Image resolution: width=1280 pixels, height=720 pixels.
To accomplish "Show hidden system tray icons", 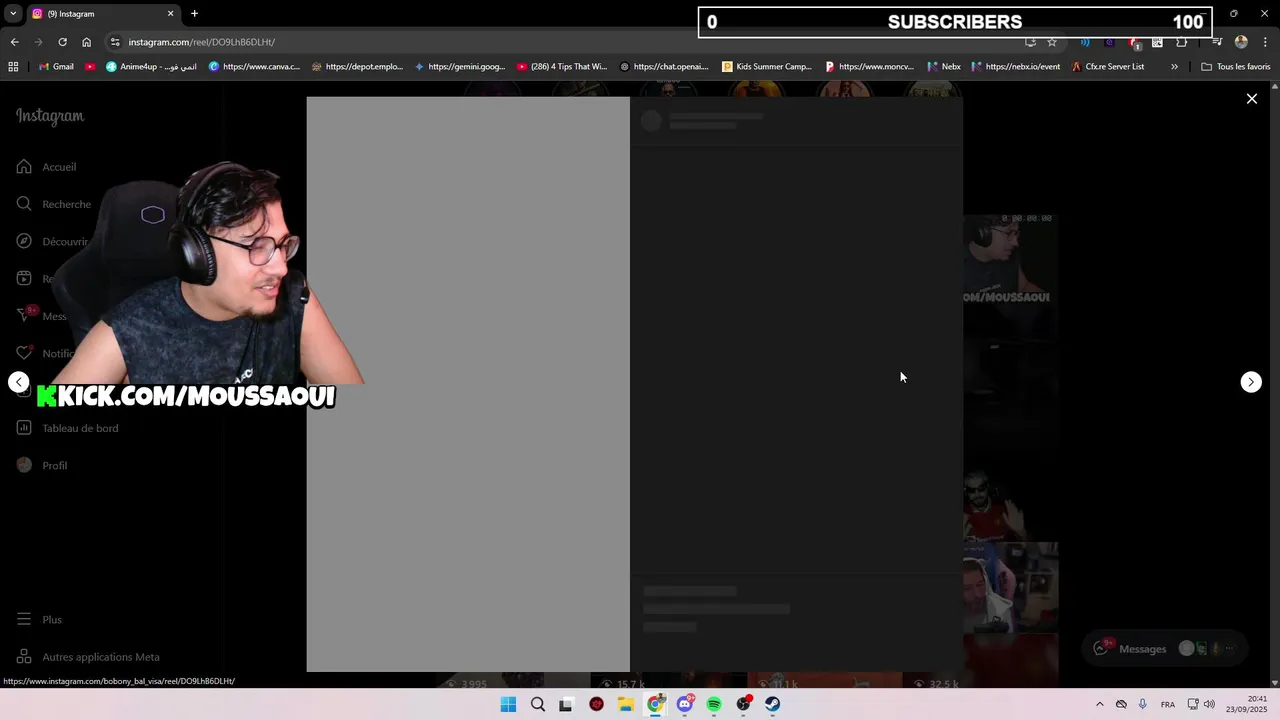I will coord(1100,704).
